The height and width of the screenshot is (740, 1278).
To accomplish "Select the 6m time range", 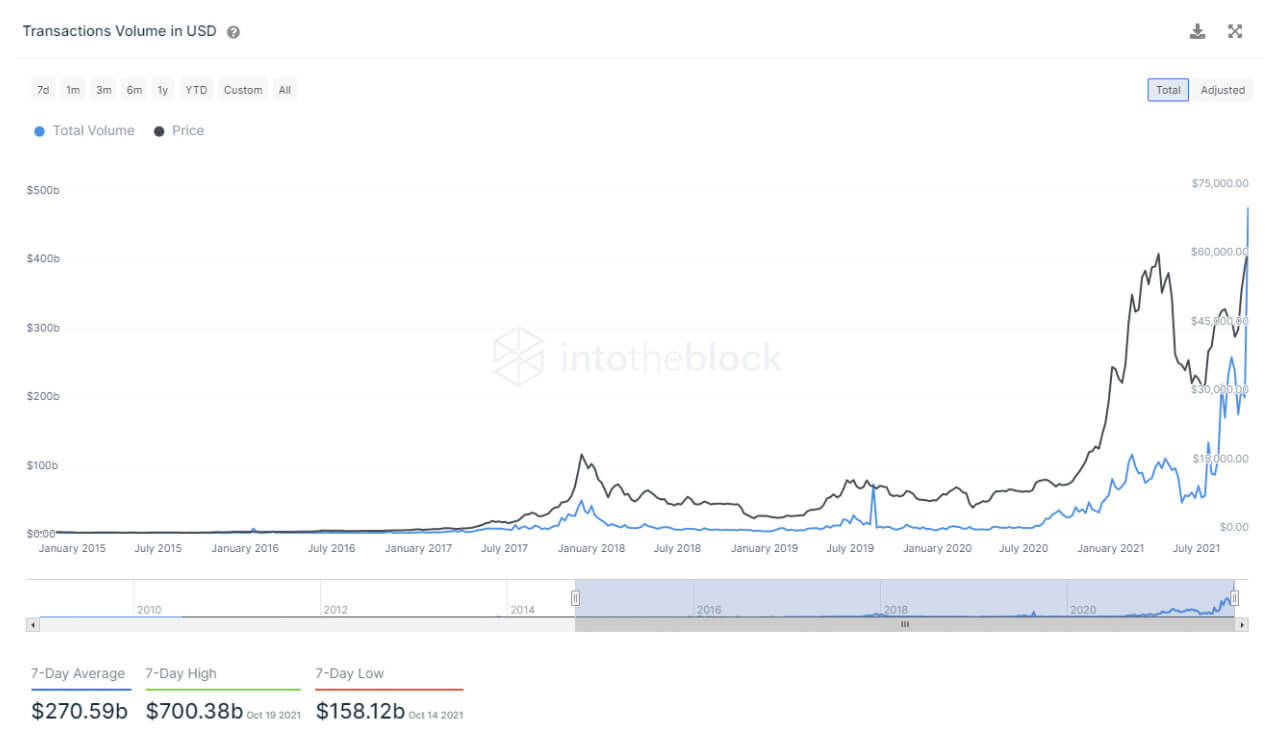I will [x=133, y=89].
